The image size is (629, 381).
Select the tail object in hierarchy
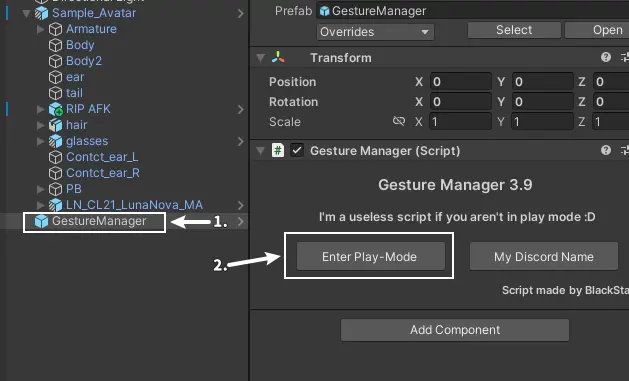click(x=75, y=93)
